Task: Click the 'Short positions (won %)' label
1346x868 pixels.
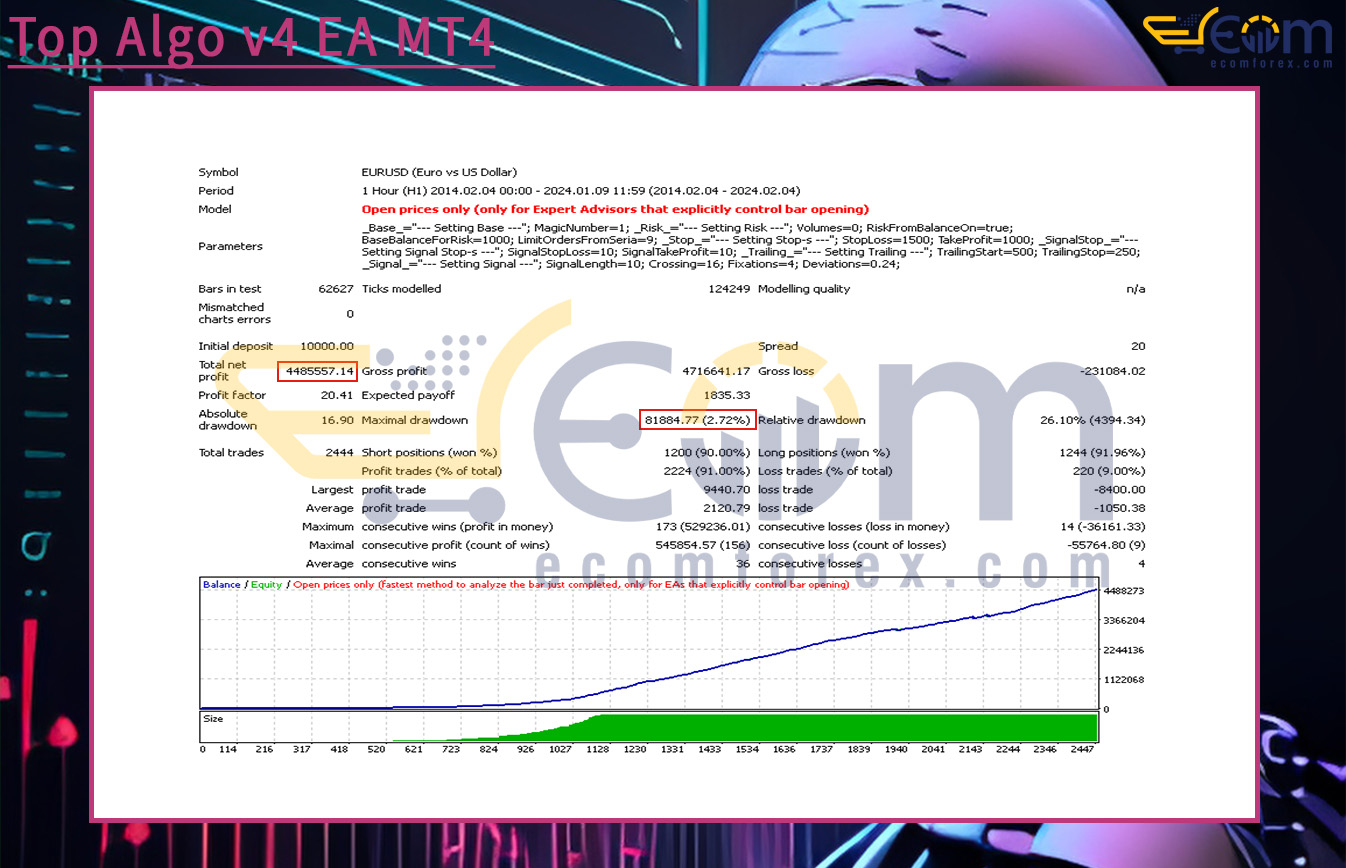Action: click(429, 453)
